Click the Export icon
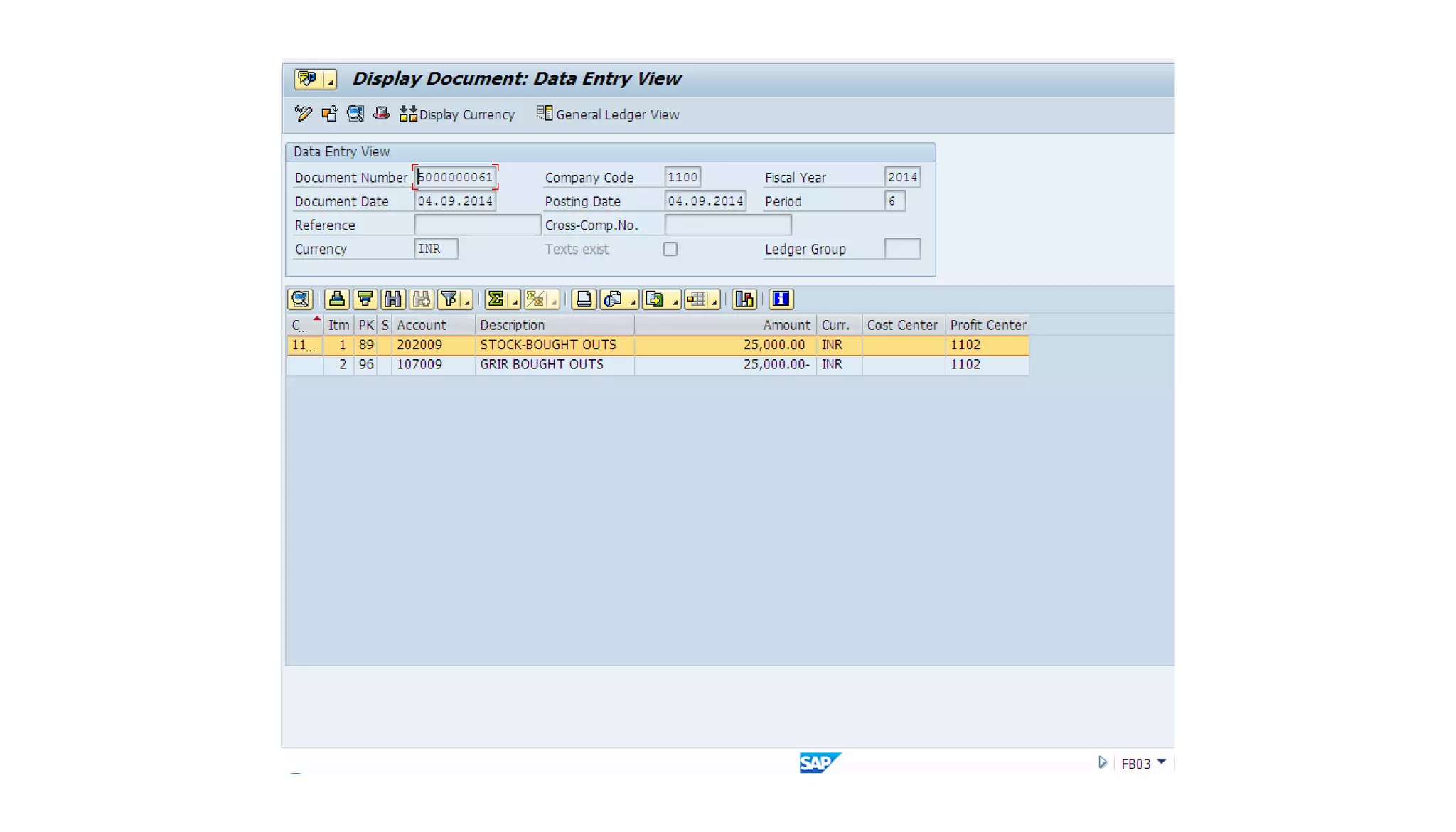Screen dimensions: 1456x832 click(x=655, y=299)
